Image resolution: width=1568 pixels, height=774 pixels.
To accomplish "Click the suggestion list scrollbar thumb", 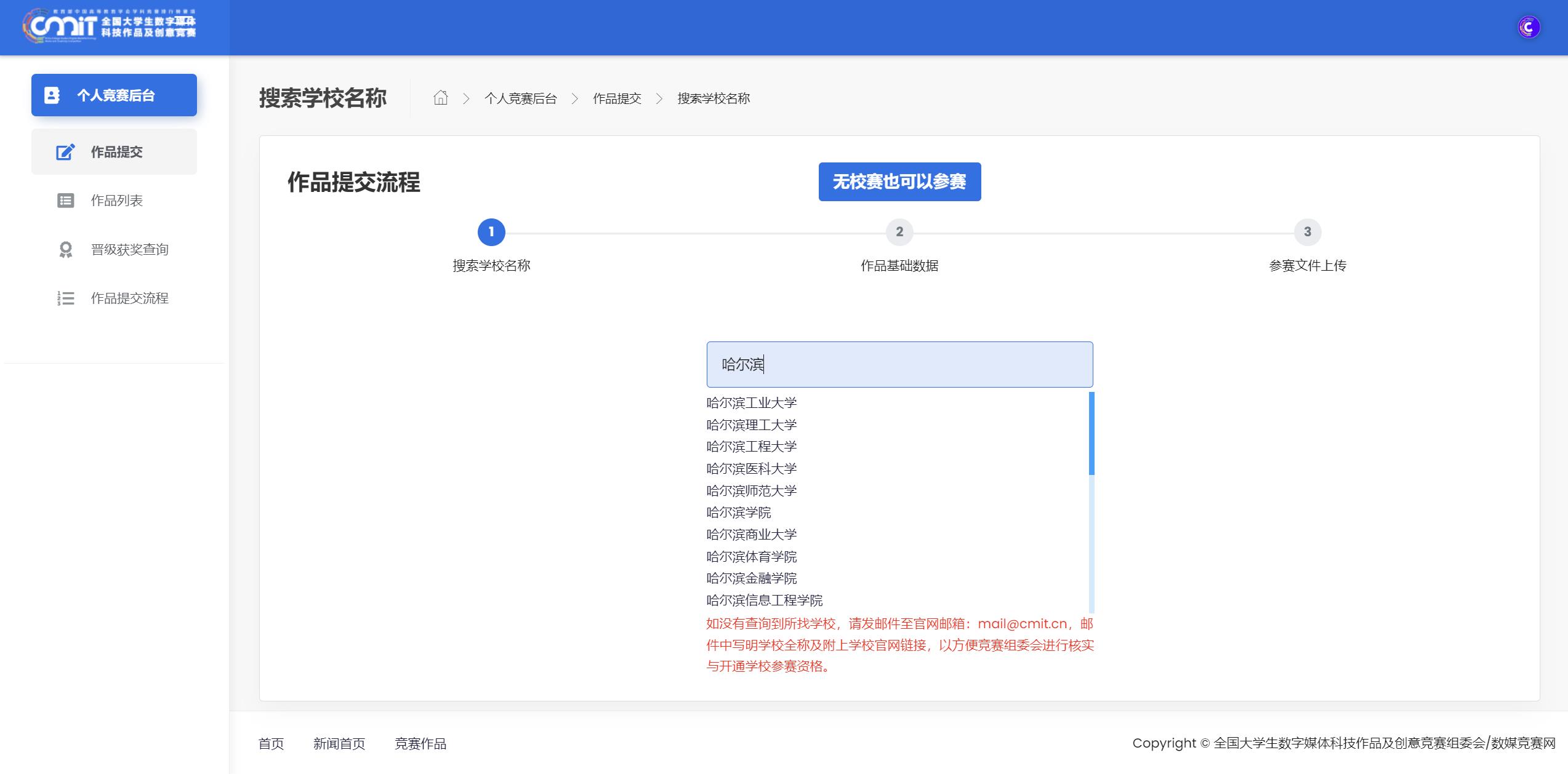I will (1091, 434).
